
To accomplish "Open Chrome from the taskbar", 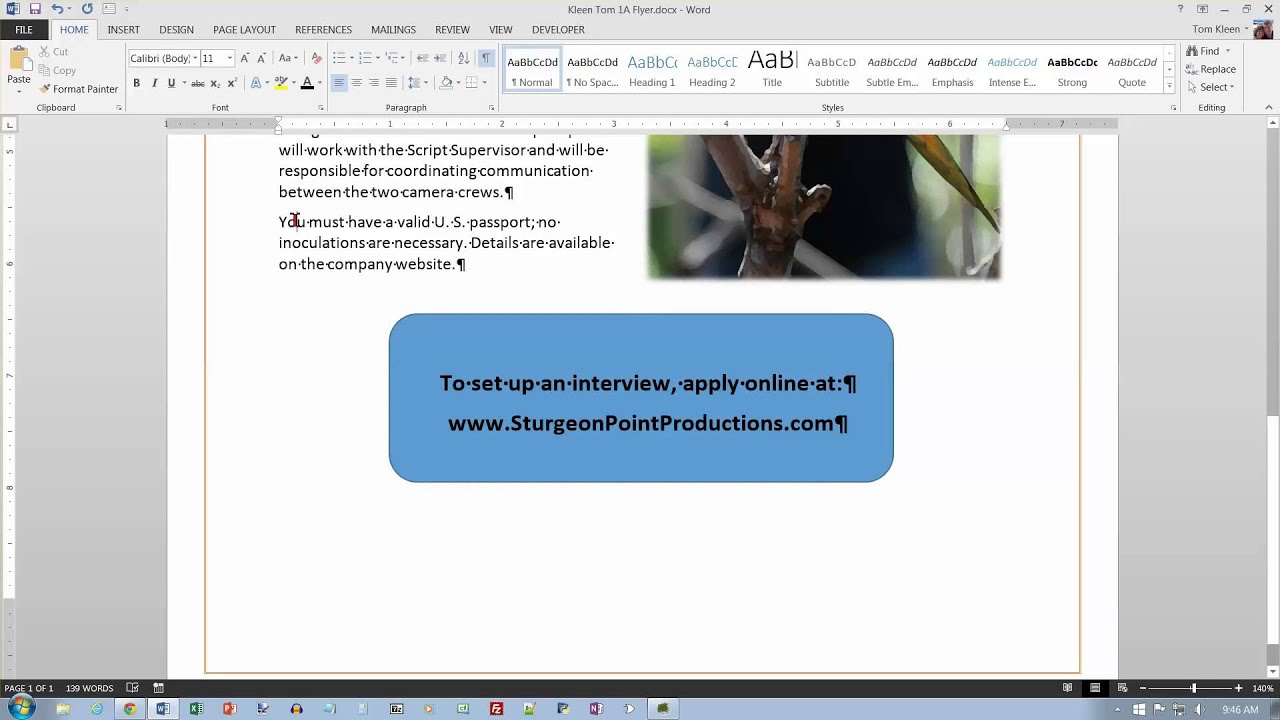I will pos(130,709).
